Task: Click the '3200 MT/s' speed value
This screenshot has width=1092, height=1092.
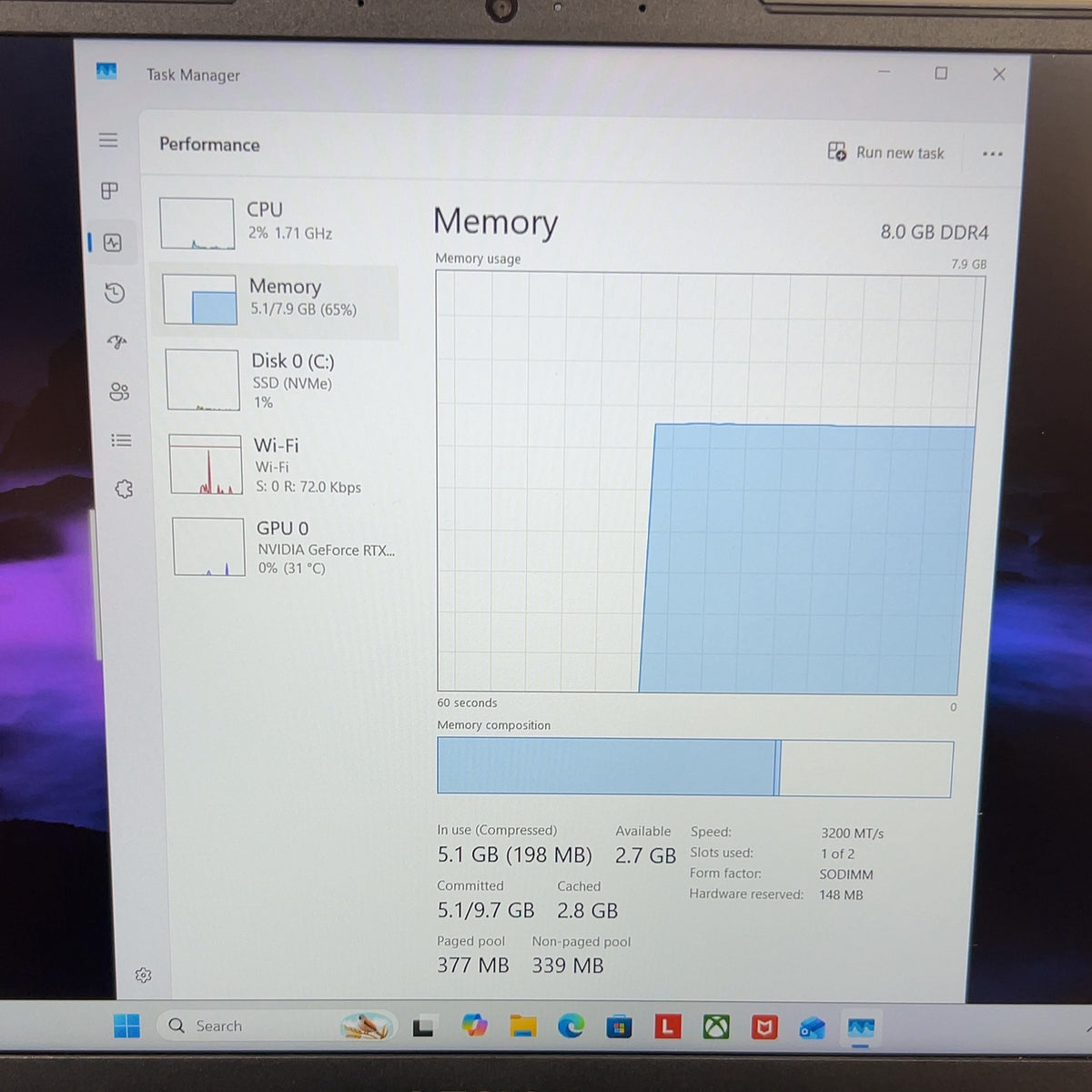Action: pos(852,833)
